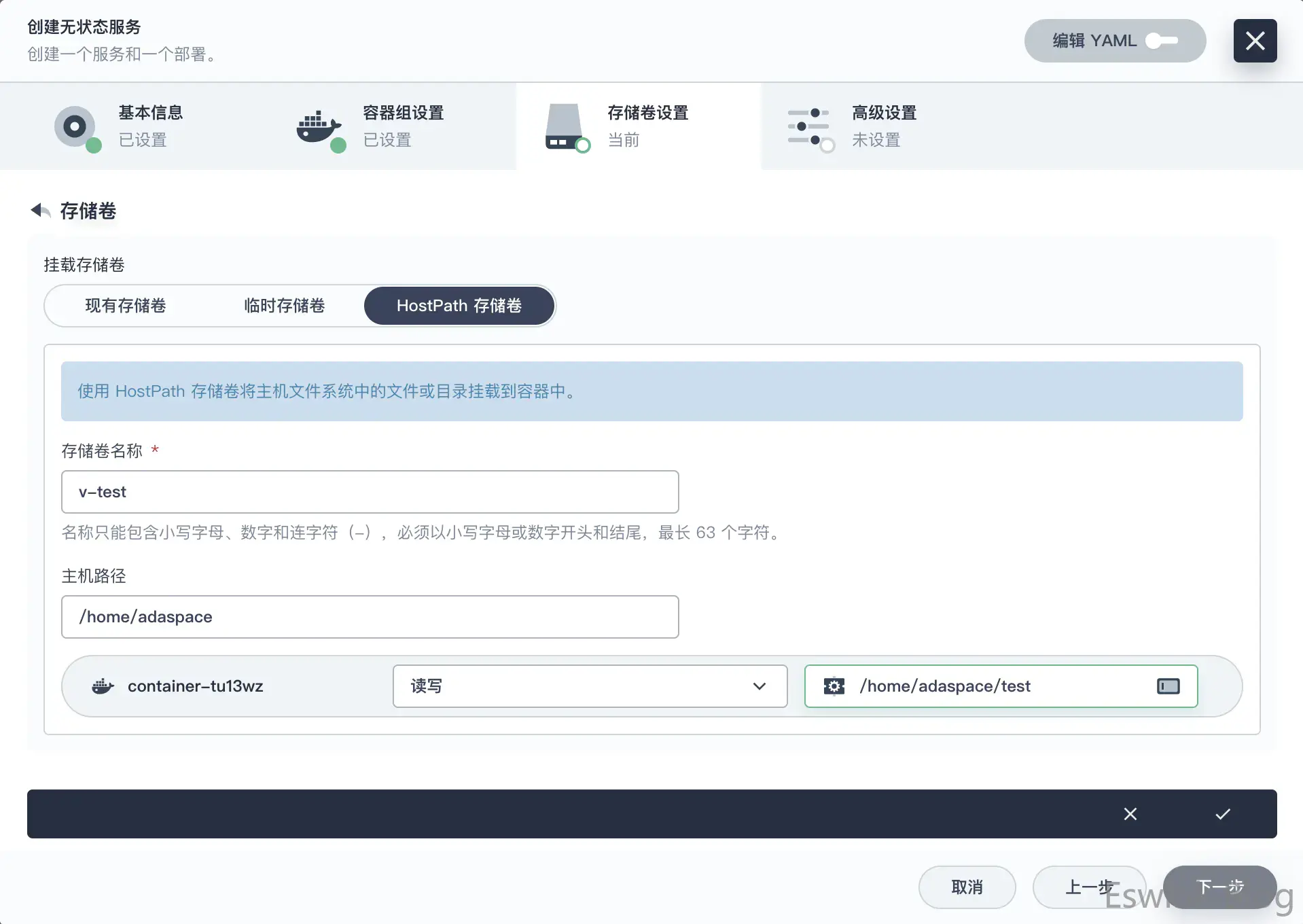Focus the 主机路径 input field
The height and width of the screenshot is (924, 1303).
tap(370, 617)
